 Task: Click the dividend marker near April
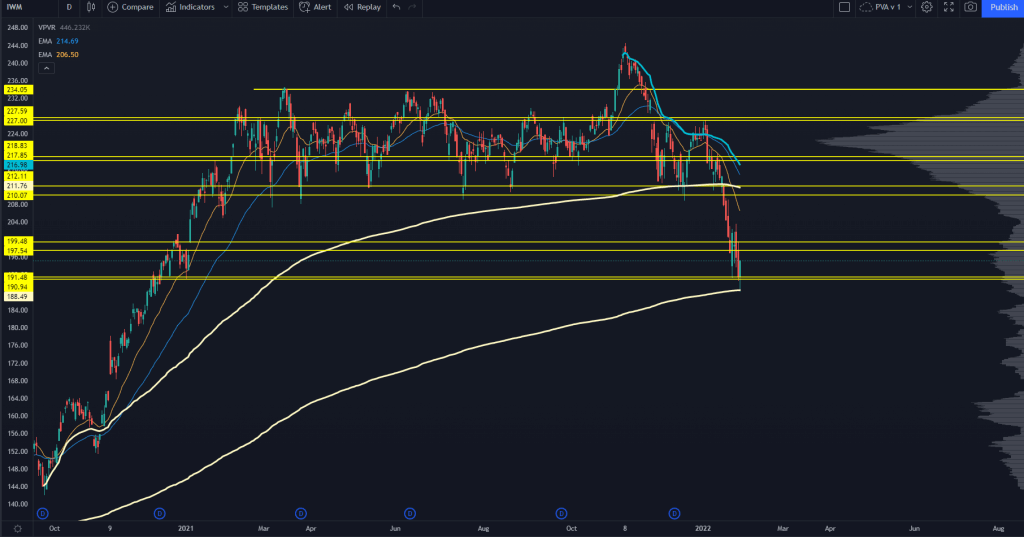(x=301, y=513)
